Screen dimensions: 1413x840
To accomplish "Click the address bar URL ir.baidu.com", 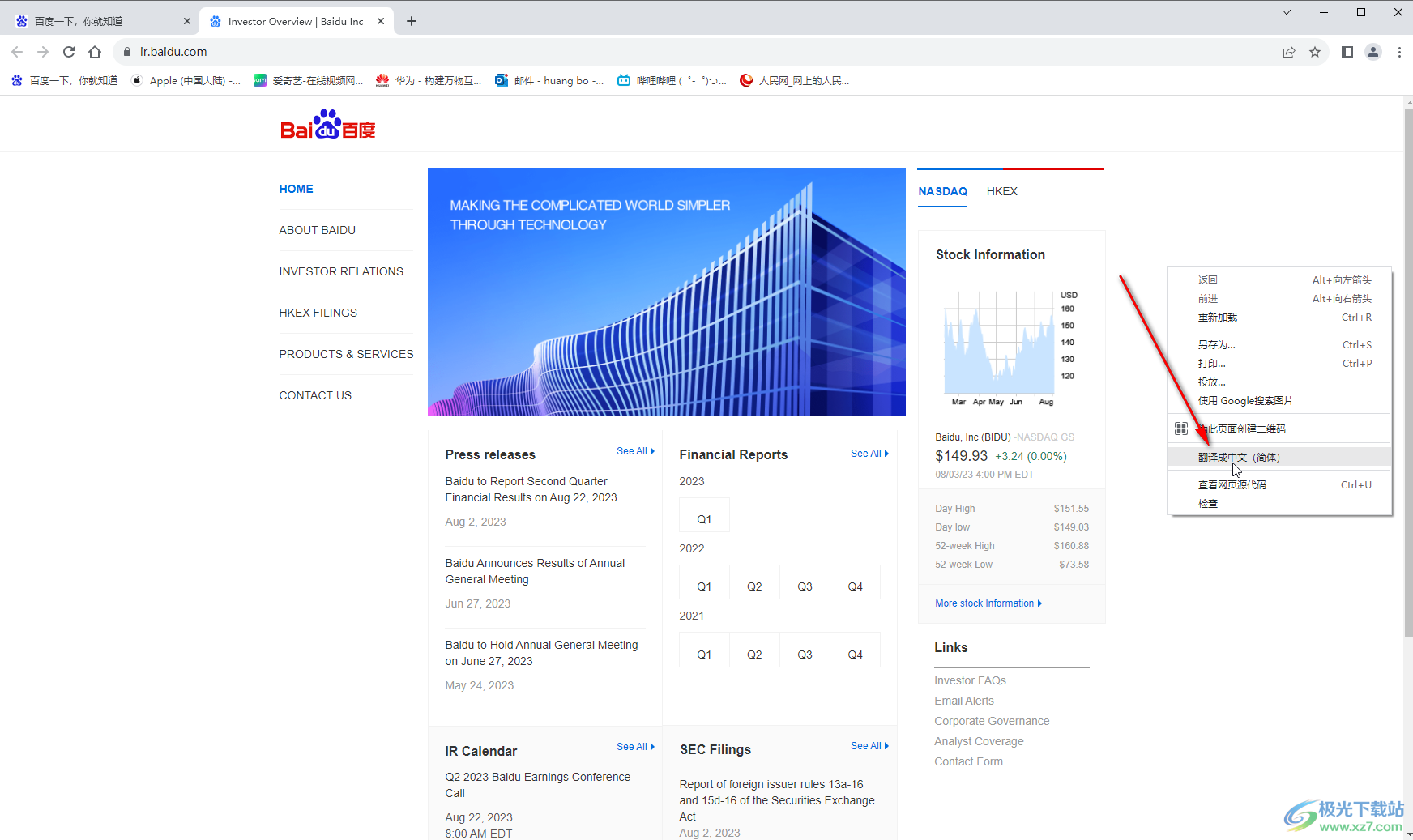I will pyautogui.click(x=173, y=52).
